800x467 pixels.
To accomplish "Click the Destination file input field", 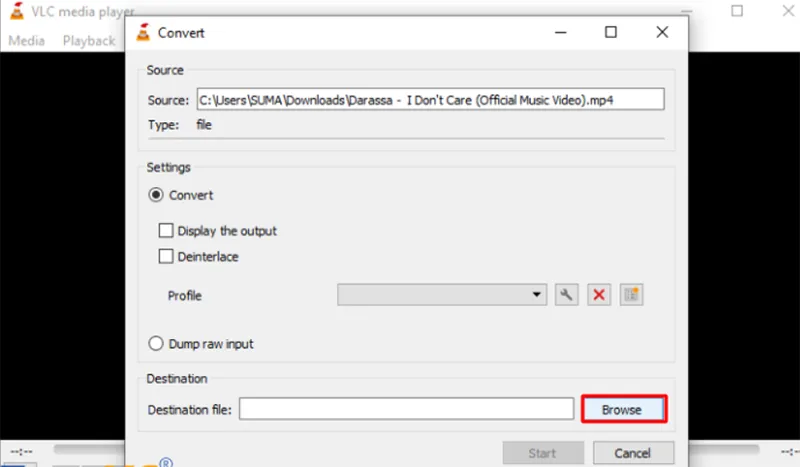I will coord(407,409).
